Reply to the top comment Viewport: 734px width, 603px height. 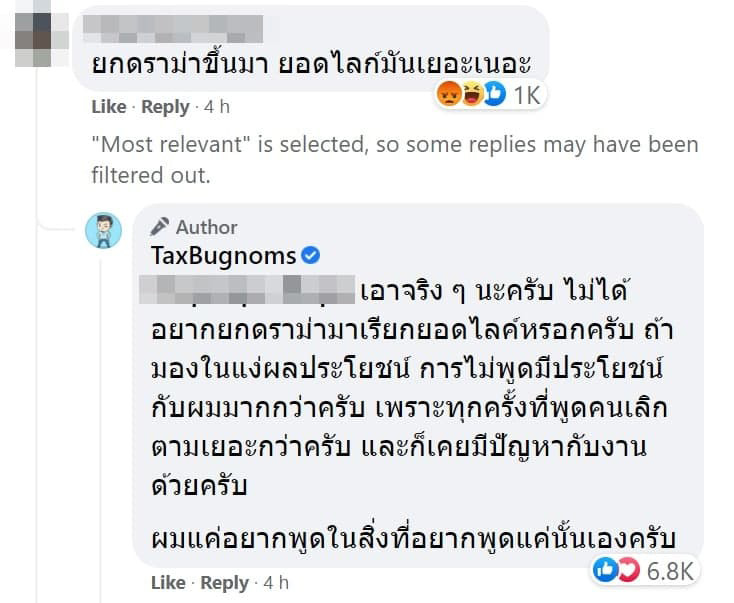(x=165, y=107)
